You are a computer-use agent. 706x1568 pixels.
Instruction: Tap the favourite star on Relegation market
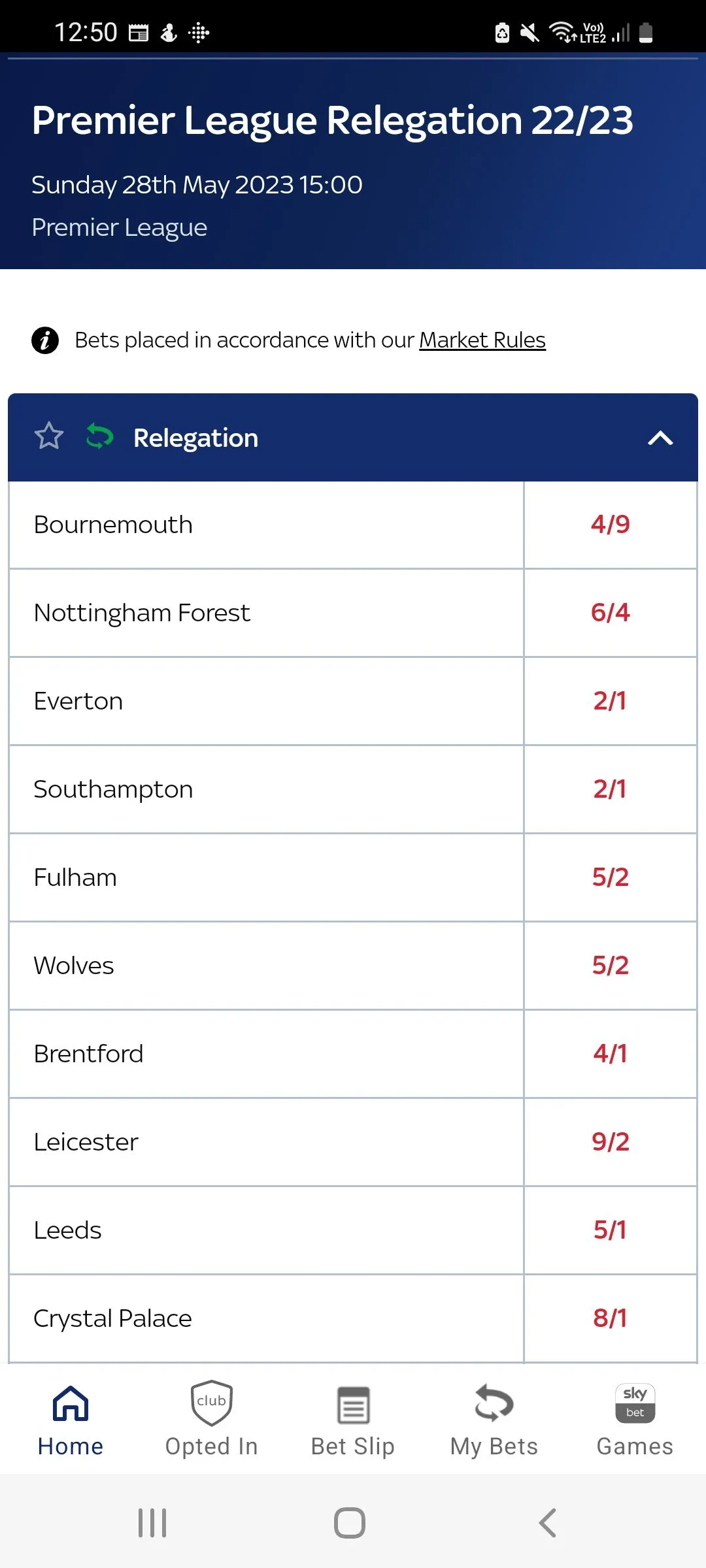[49, 436]
